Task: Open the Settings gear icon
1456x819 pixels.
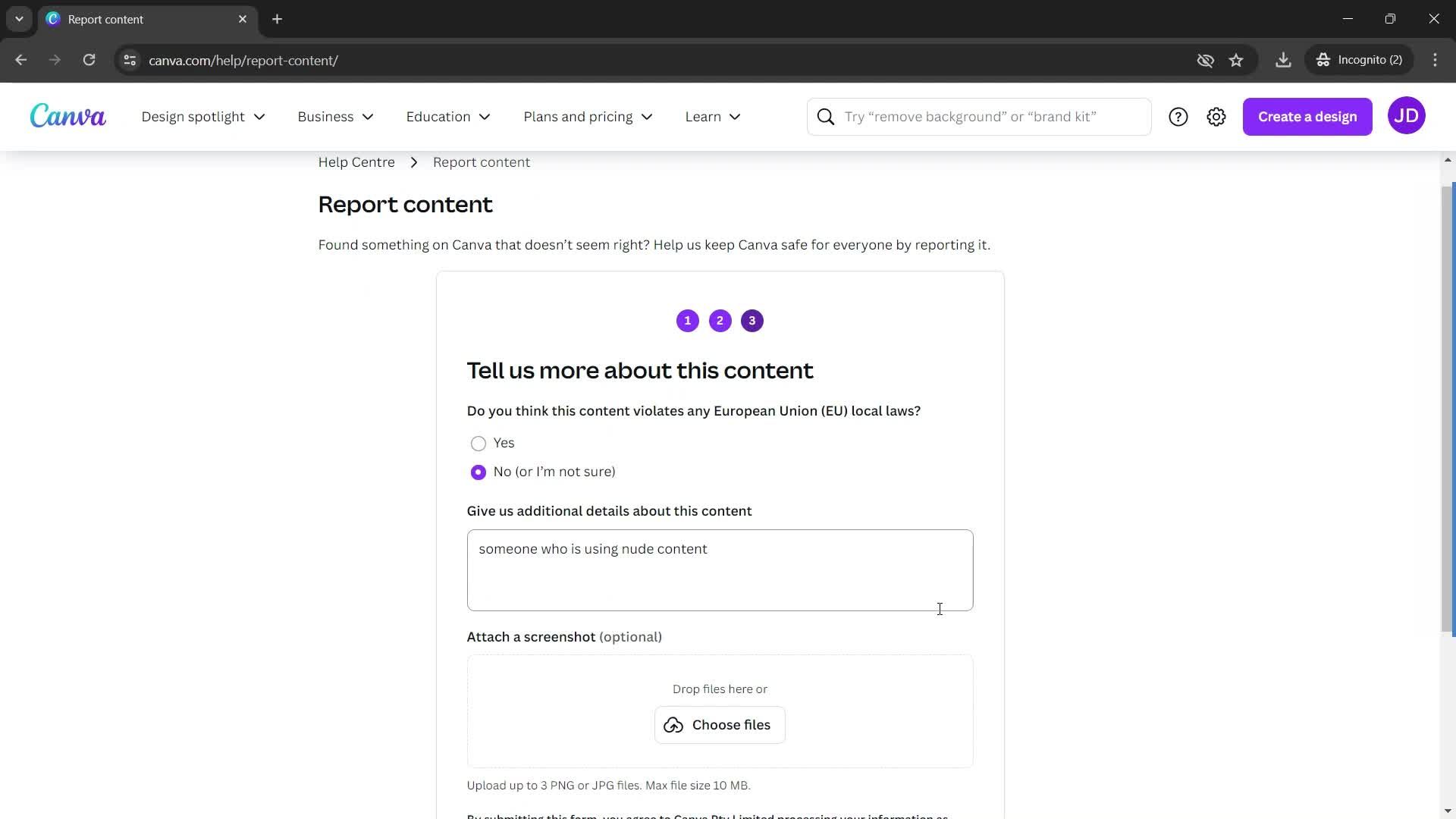Action: pos(1216,116)
